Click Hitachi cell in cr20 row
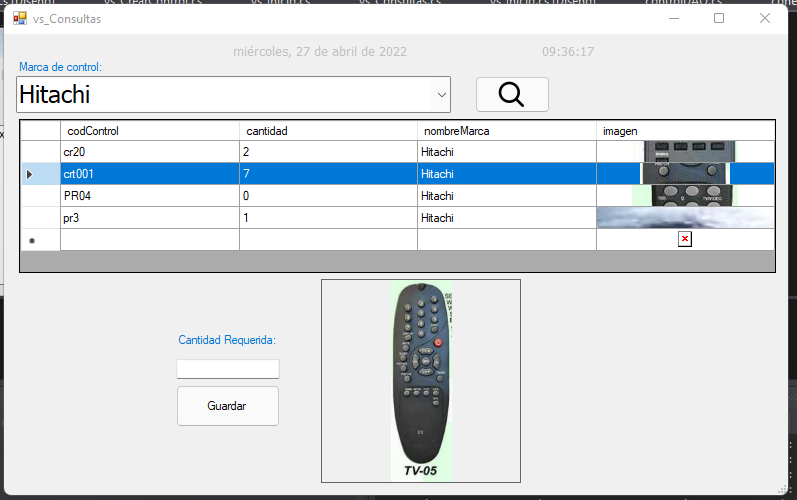This screenshot has width=797, height=500. tap(507, 152)
